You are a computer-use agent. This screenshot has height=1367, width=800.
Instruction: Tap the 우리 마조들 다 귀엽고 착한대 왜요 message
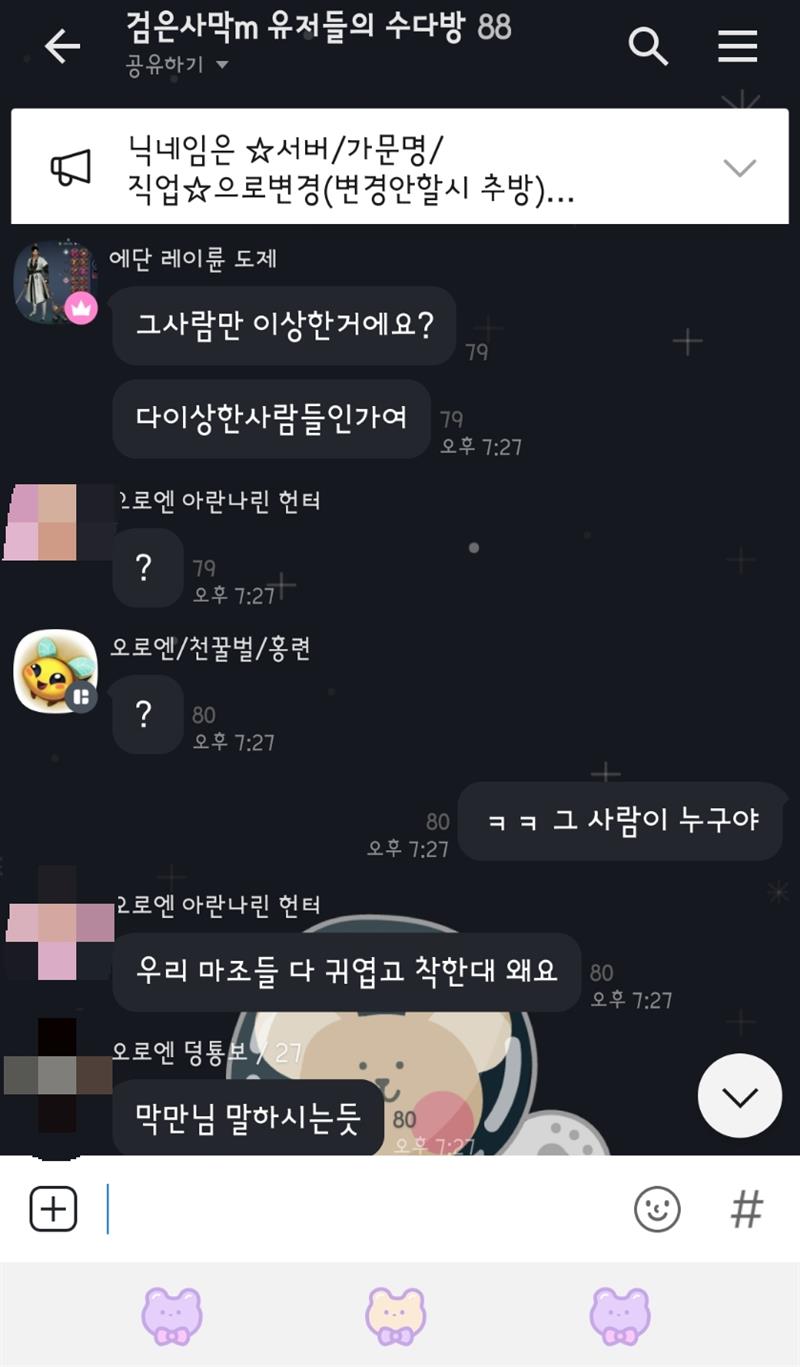click(x=346, y=972)
